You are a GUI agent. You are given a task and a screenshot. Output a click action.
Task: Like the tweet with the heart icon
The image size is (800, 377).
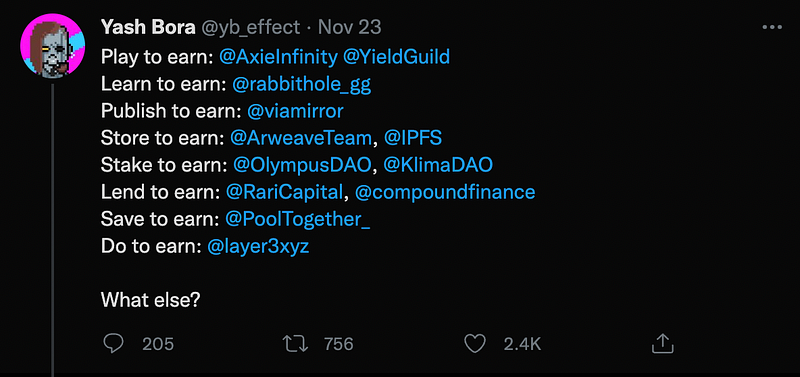point(474,344)
